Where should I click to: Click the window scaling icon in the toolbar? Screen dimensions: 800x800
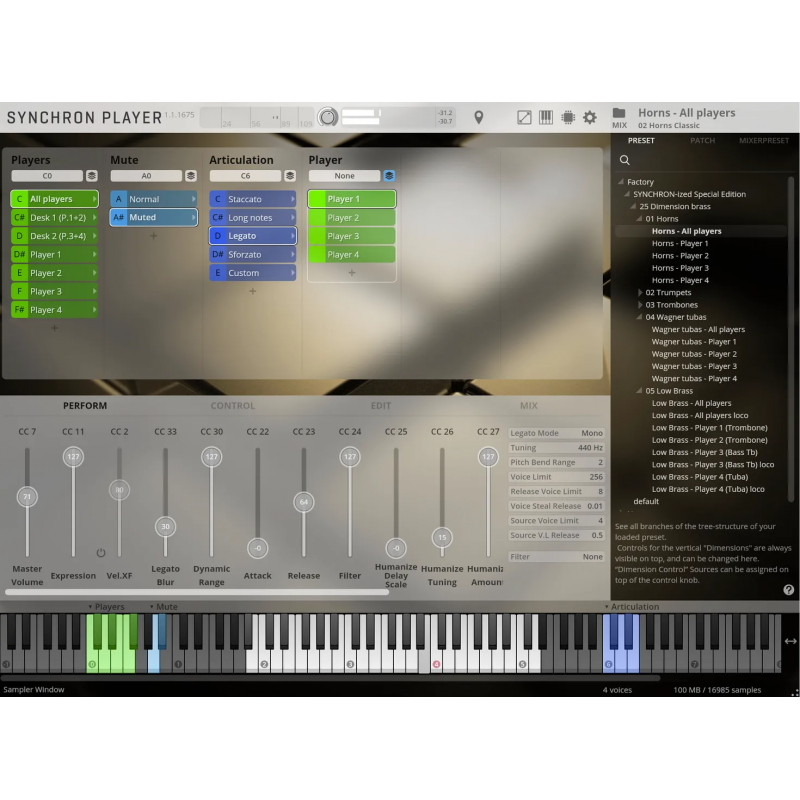(x=523, y=117)
